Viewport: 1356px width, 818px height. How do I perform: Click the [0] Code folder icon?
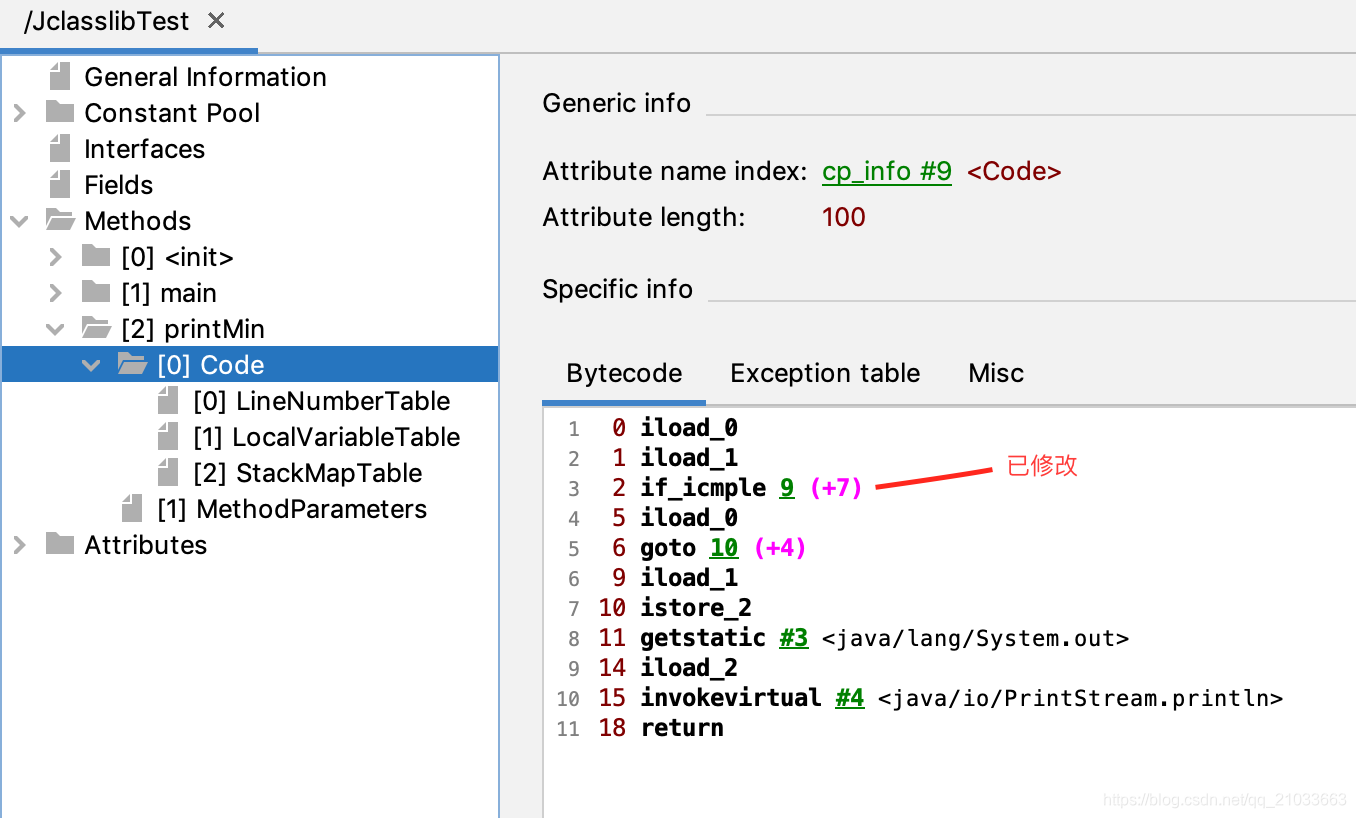click(x=132, y=364)
